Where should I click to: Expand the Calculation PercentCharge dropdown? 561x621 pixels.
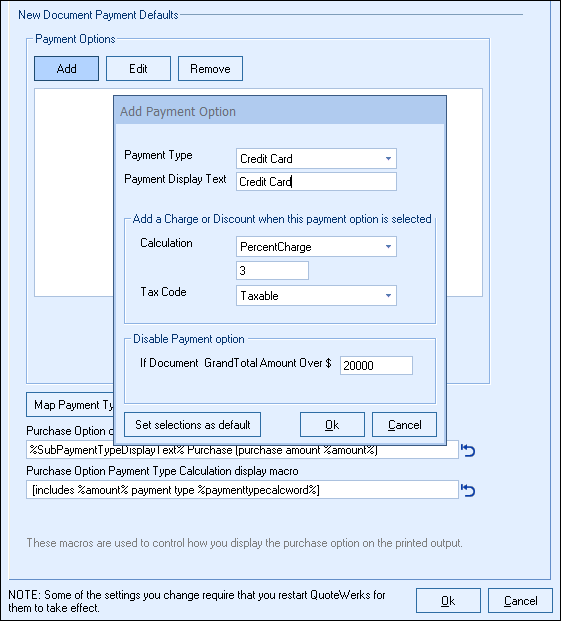click(x=388, y=247)
